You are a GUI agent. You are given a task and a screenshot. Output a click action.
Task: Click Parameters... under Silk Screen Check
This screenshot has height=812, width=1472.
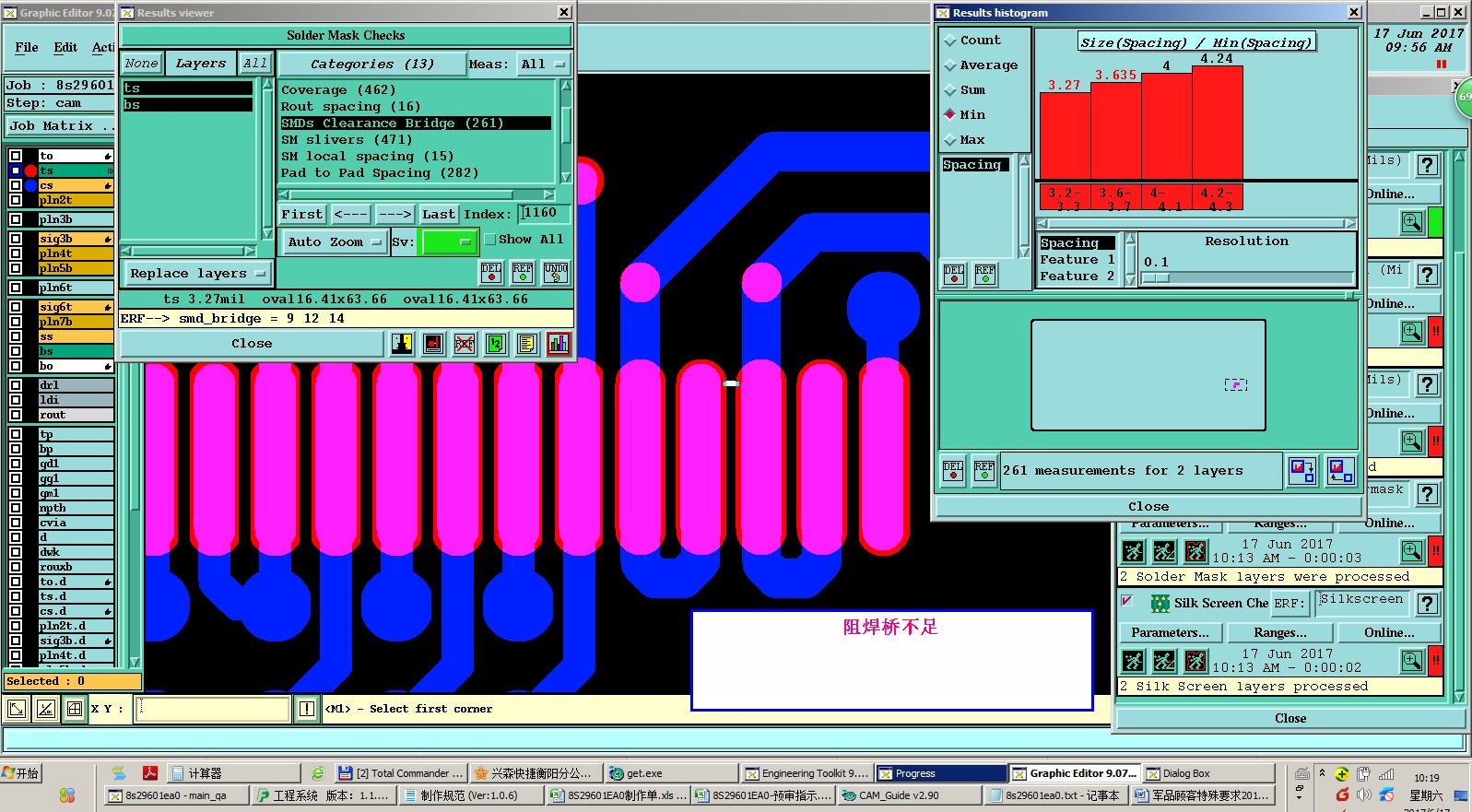tap(1171, 633)
